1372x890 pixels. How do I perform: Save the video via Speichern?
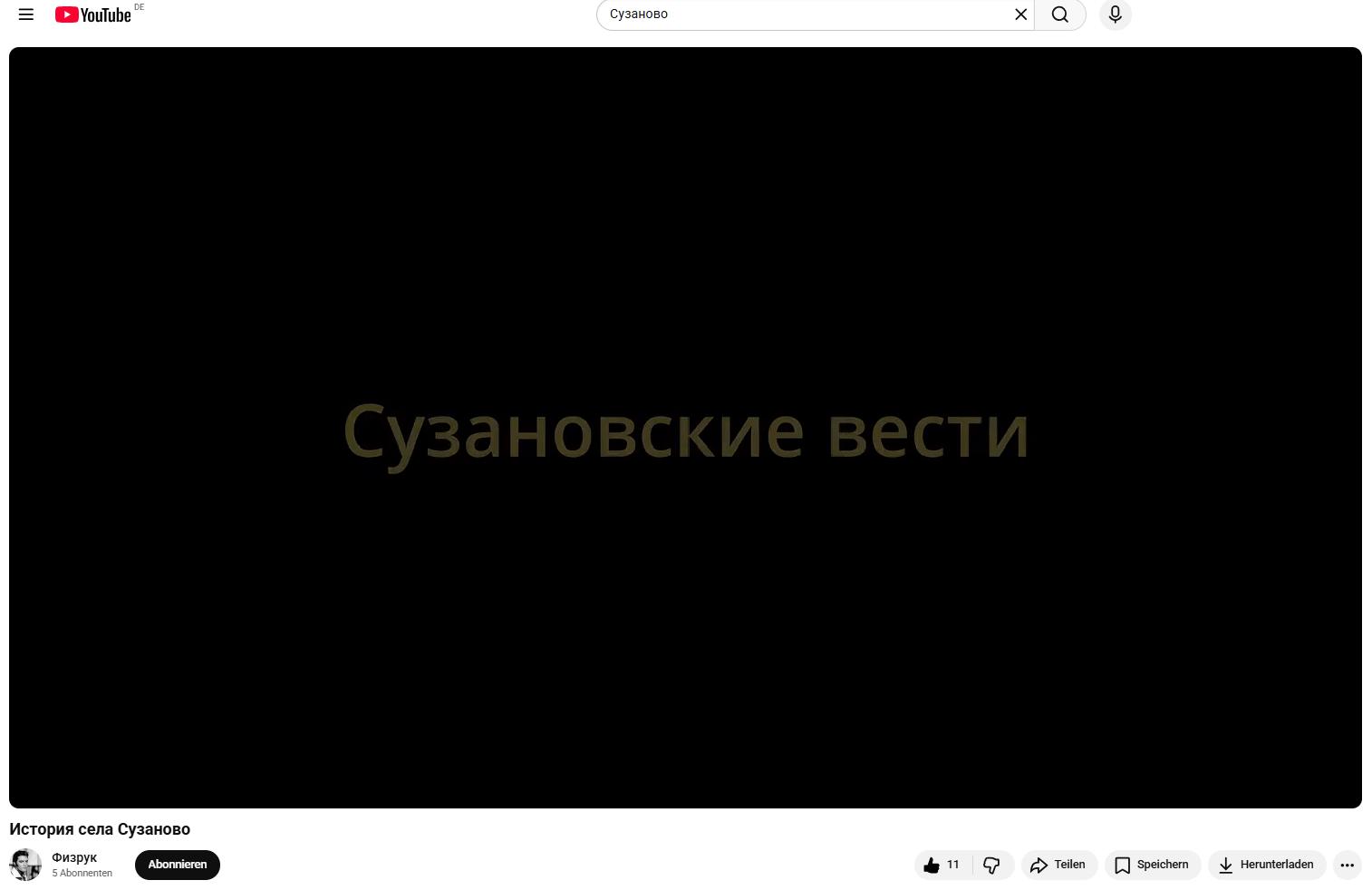(1152, 865)
